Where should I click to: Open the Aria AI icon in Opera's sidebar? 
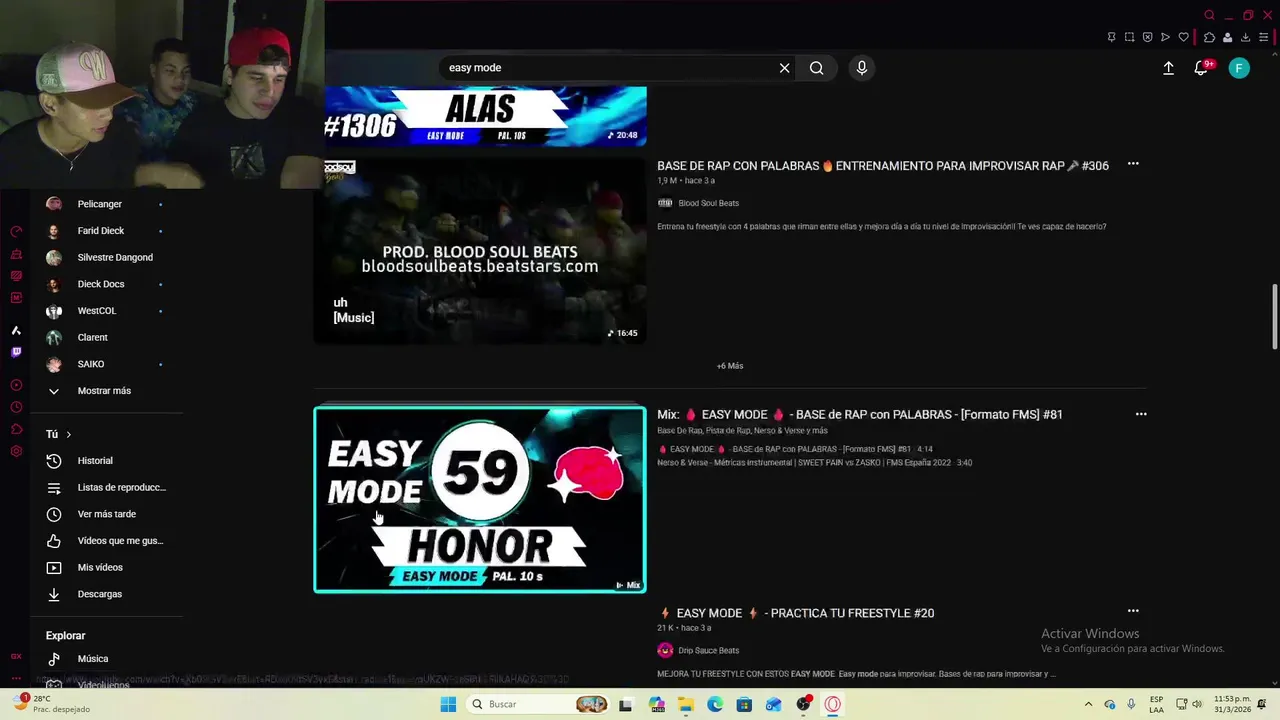click(x=16, y=330)
